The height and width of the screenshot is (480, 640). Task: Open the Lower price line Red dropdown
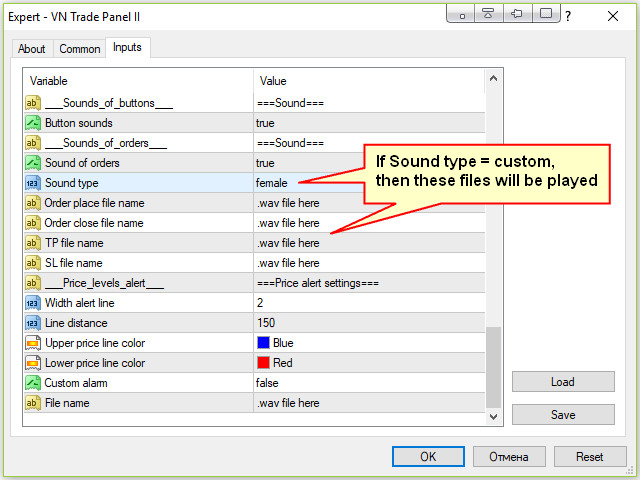(282, 363)
